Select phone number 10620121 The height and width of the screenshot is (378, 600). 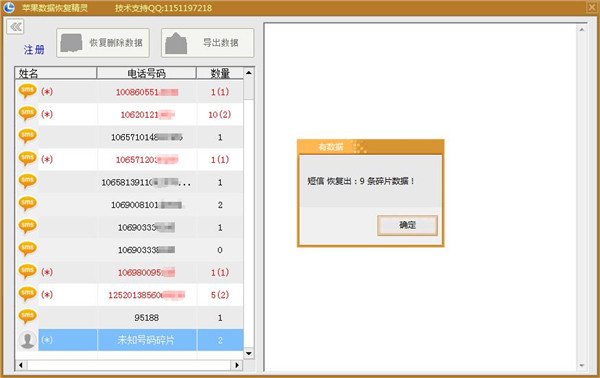(x=147, y=115)
